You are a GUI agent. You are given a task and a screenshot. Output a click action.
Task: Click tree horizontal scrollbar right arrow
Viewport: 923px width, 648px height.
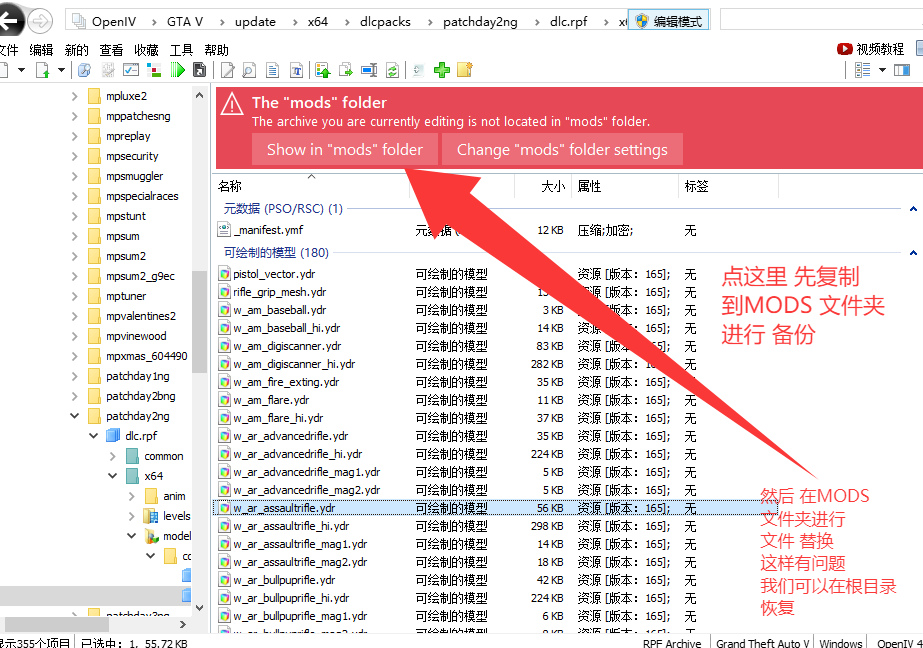click(182, 624)
